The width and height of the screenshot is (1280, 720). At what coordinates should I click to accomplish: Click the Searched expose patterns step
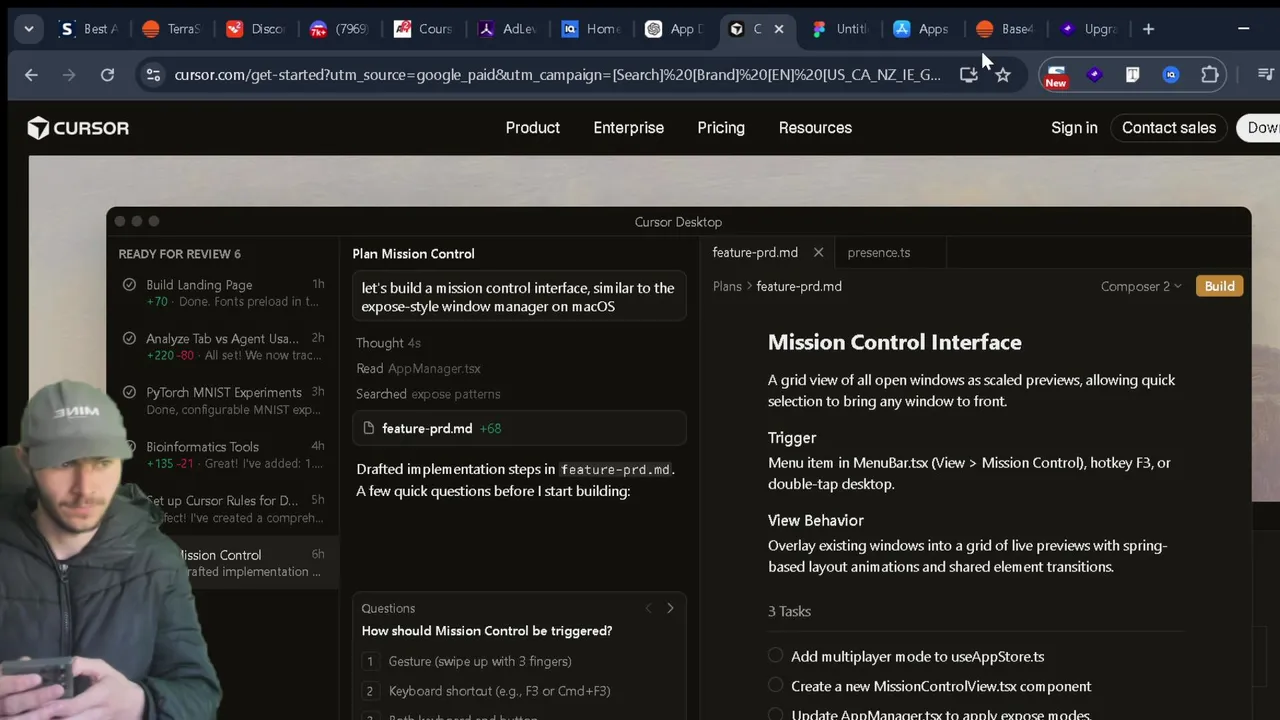click(428, 394)
